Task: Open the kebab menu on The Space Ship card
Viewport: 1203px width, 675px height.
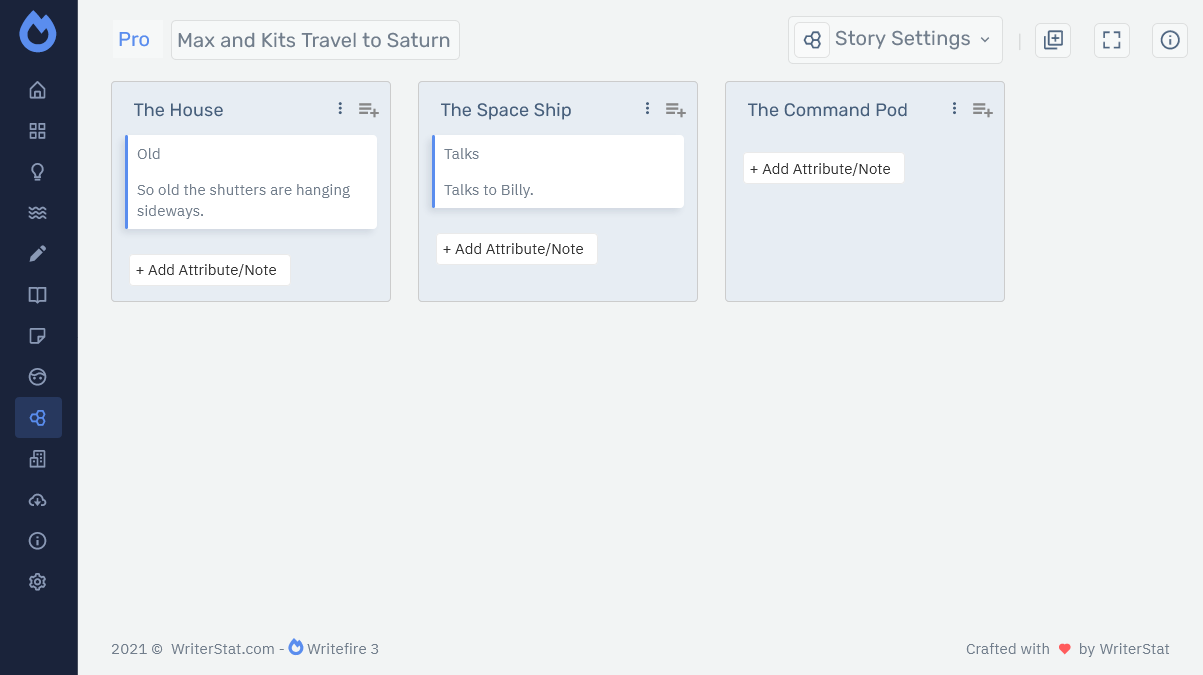Action: [x=646, y=108]
